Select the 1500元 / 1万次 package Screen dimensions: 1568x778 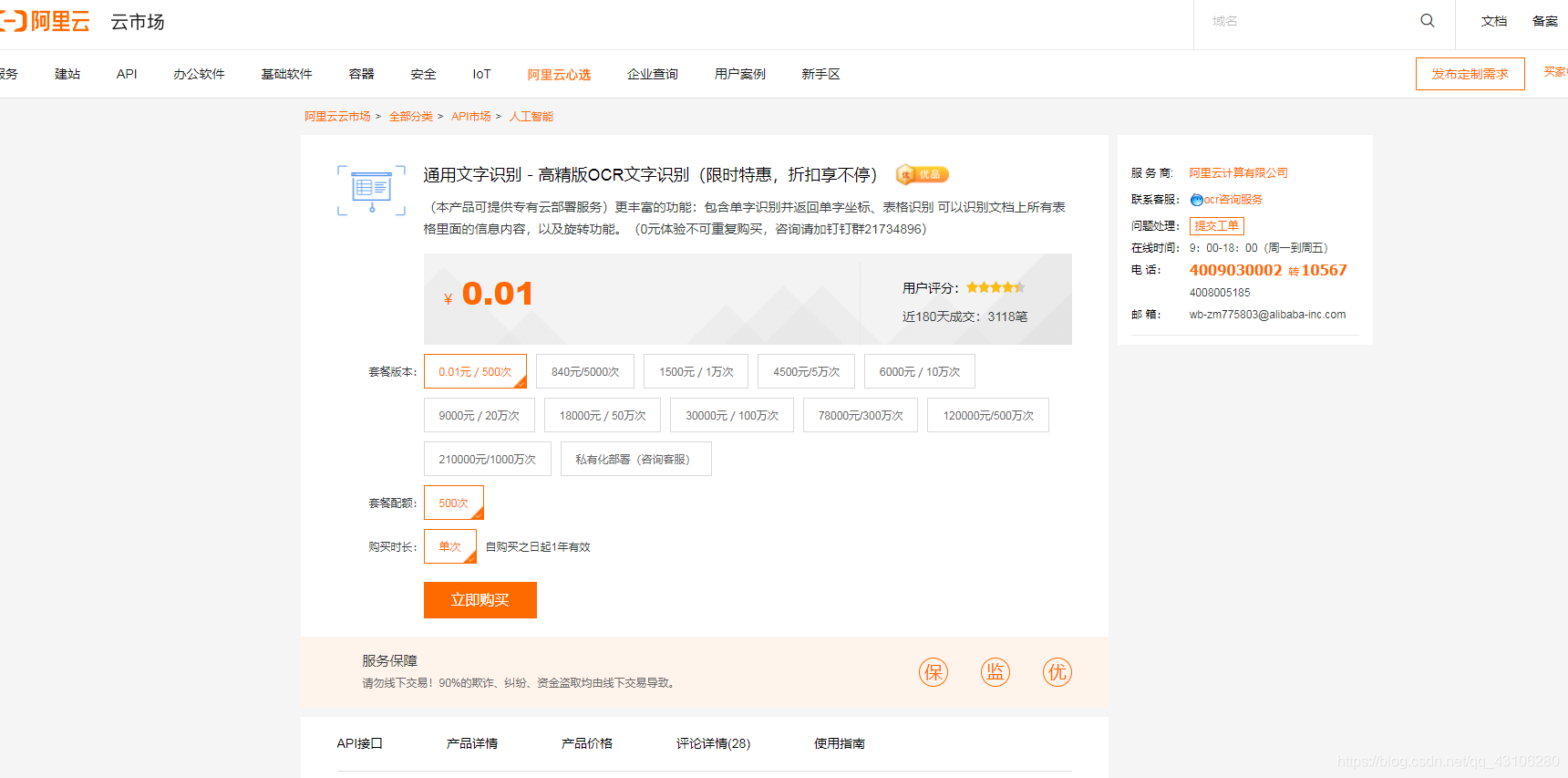pyautogui.click(x=696, y=371)
